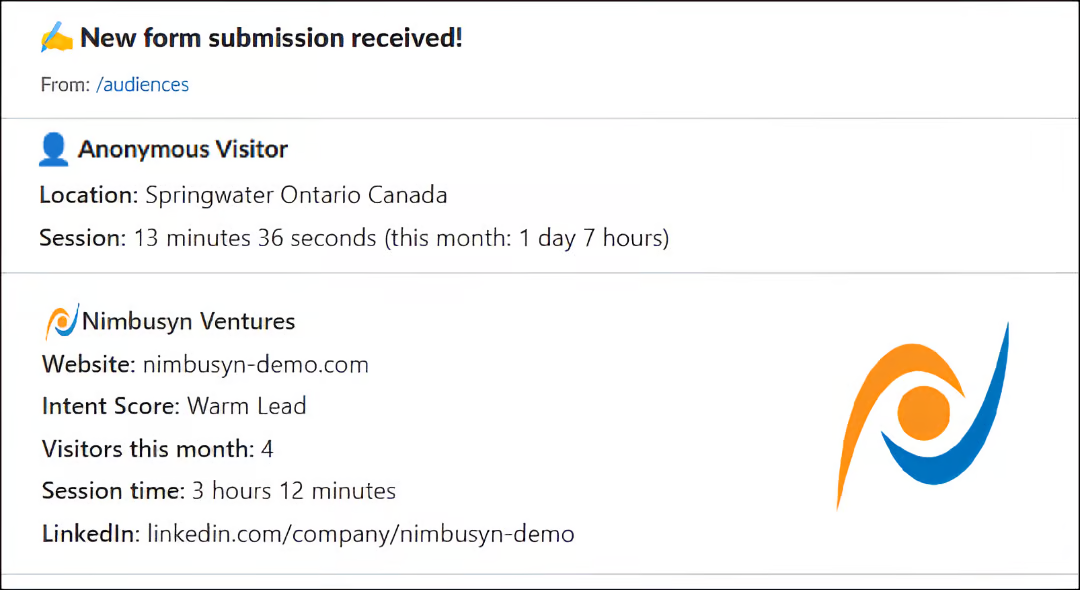This screenshot has width=1080, height=590.
Task: Click the blue person silhouette icon
Action: click(x=53, y=150)
